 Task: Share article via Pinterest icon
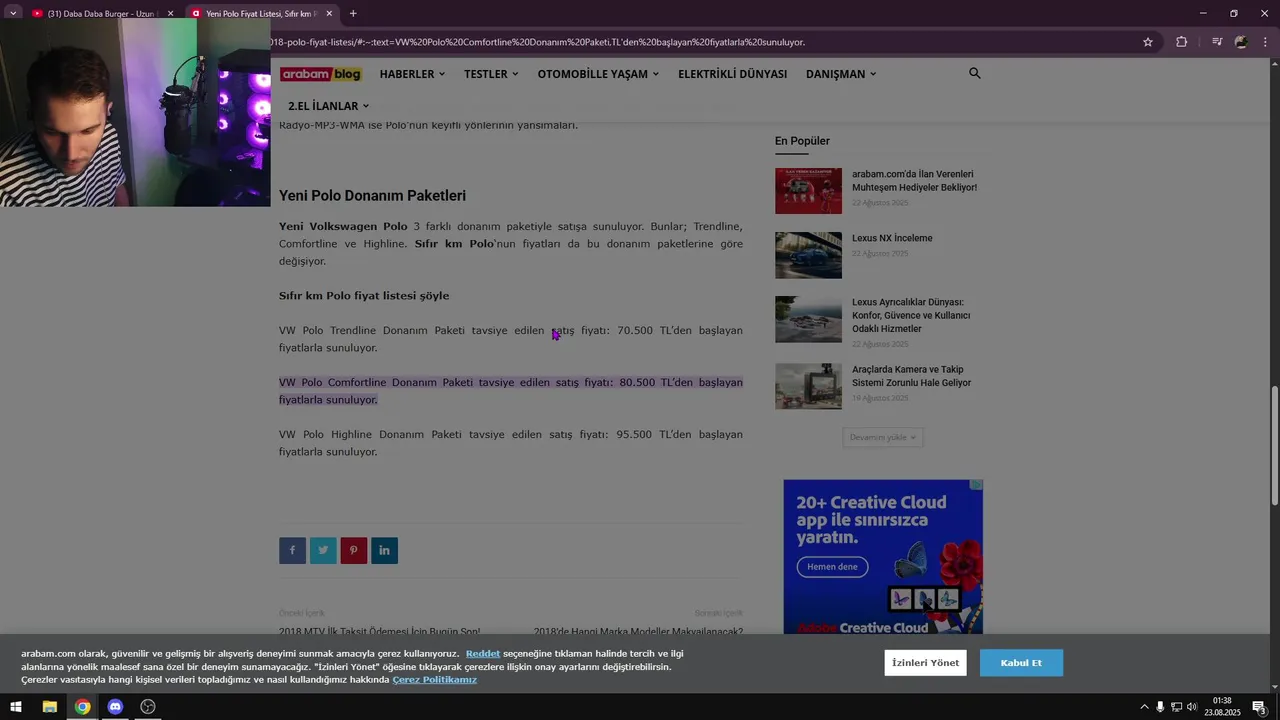353,550
